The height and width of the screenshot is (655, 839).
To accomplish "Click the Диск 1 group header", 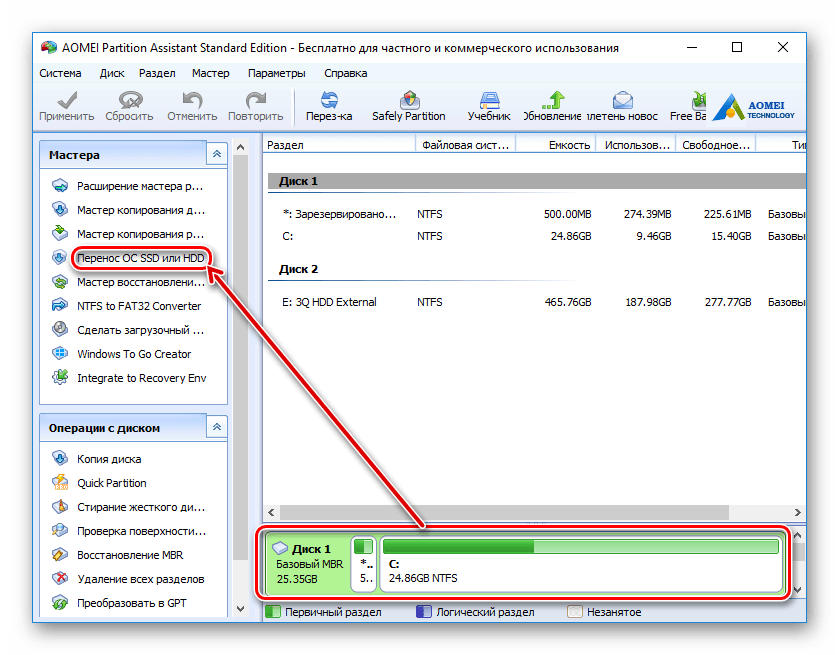I will point(537,181).
